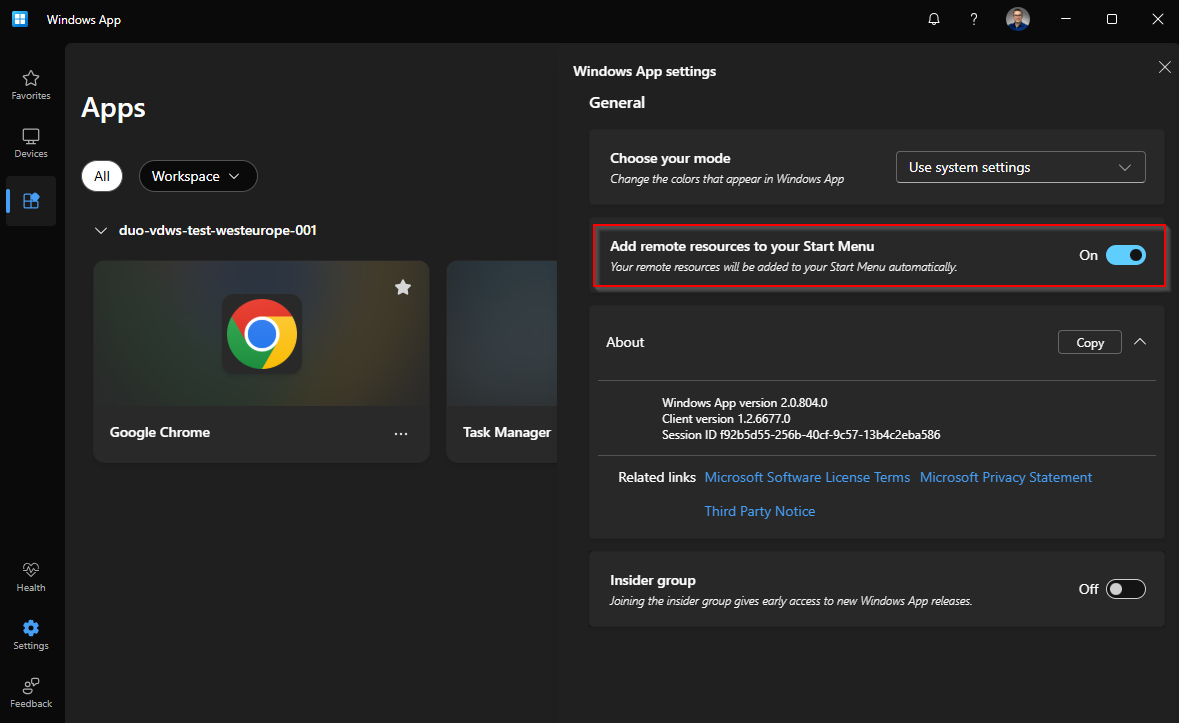The height and width of the screenshot is (723, 1179).
Task: Collapse the About section chevron
Action: 1140,342
